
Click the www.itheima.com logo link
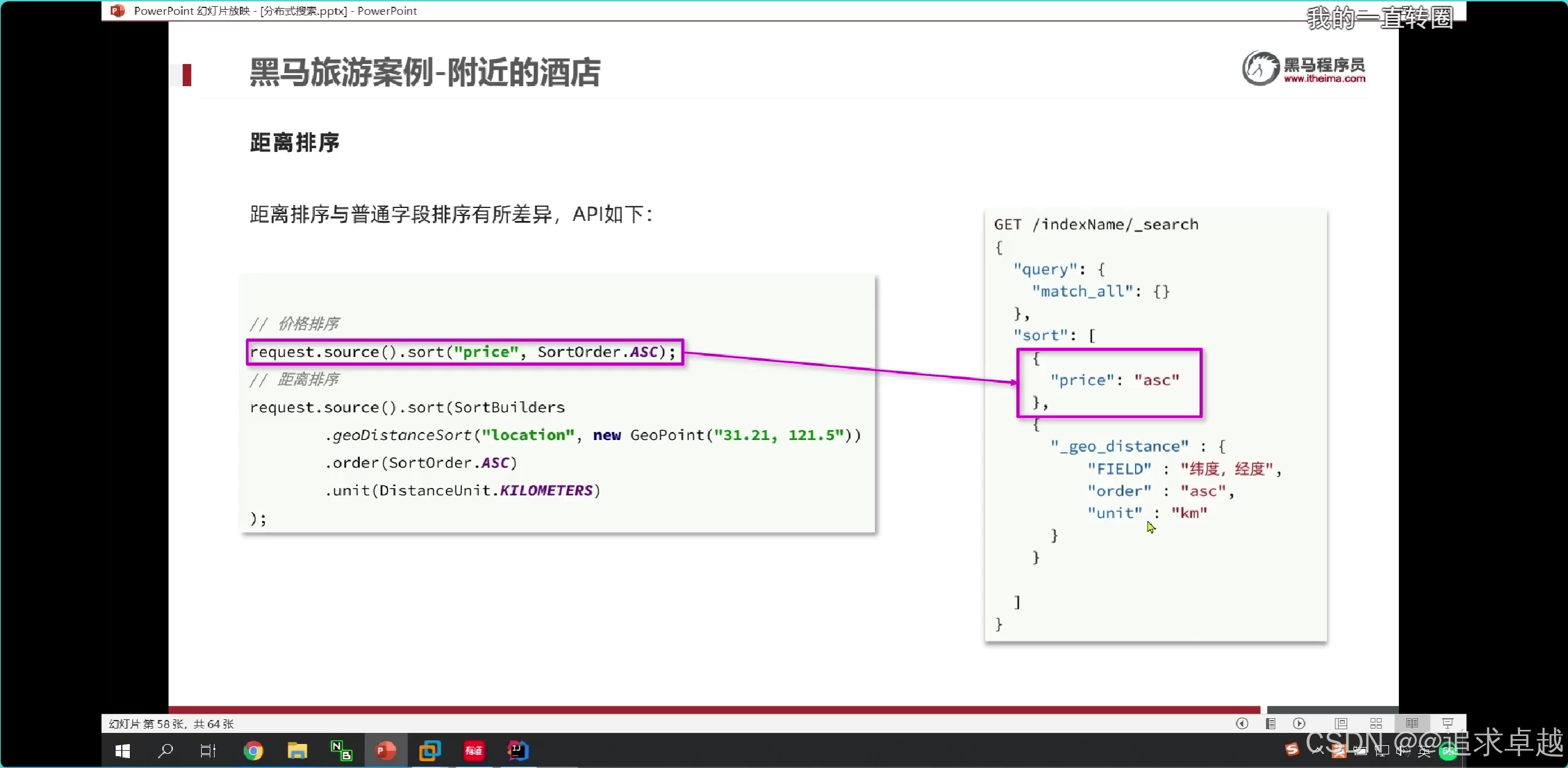point(1324,78)
